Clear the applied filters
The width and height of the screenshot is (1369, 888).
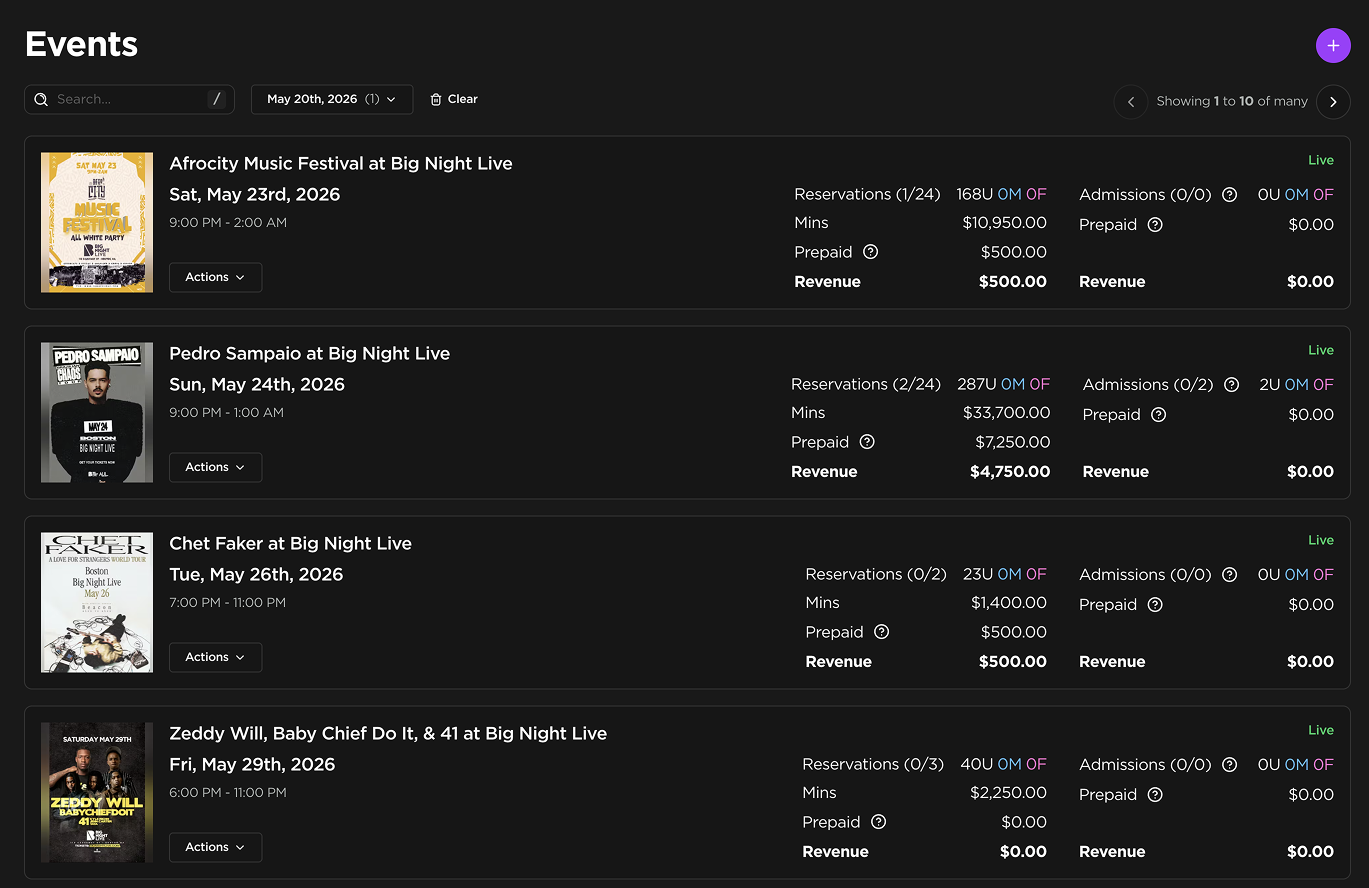[x=454, y=99]
